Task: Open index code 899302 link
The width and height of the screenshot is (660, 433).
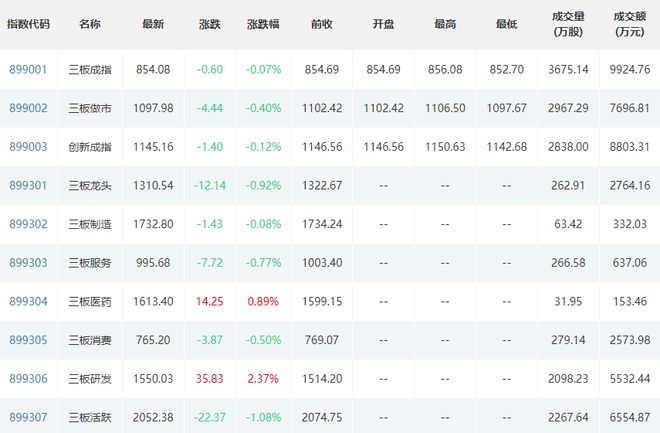Action: tap(28, 224)
